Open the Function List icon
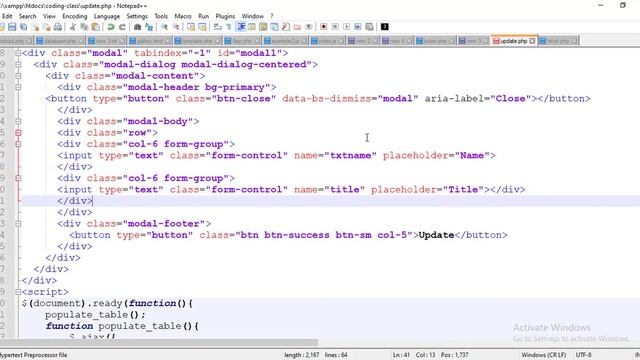The height and width of the screenshot is (360, 640). tap(286, 27)
